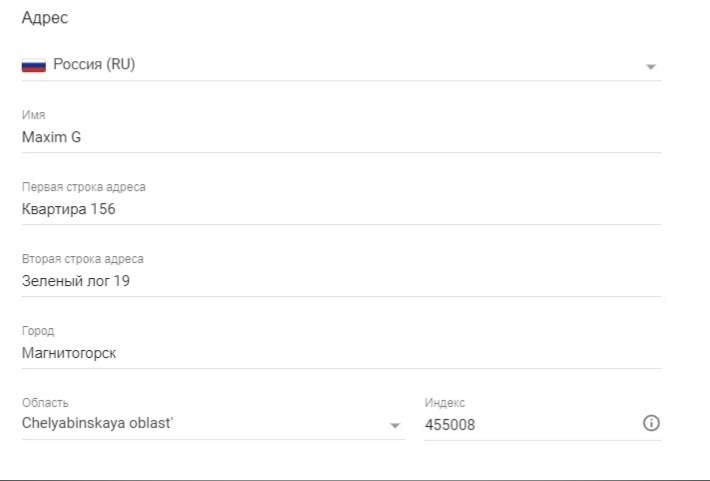The image size is (710, 481).
Task: Click the word "Зеленый" in second address line
Action: 52,281
